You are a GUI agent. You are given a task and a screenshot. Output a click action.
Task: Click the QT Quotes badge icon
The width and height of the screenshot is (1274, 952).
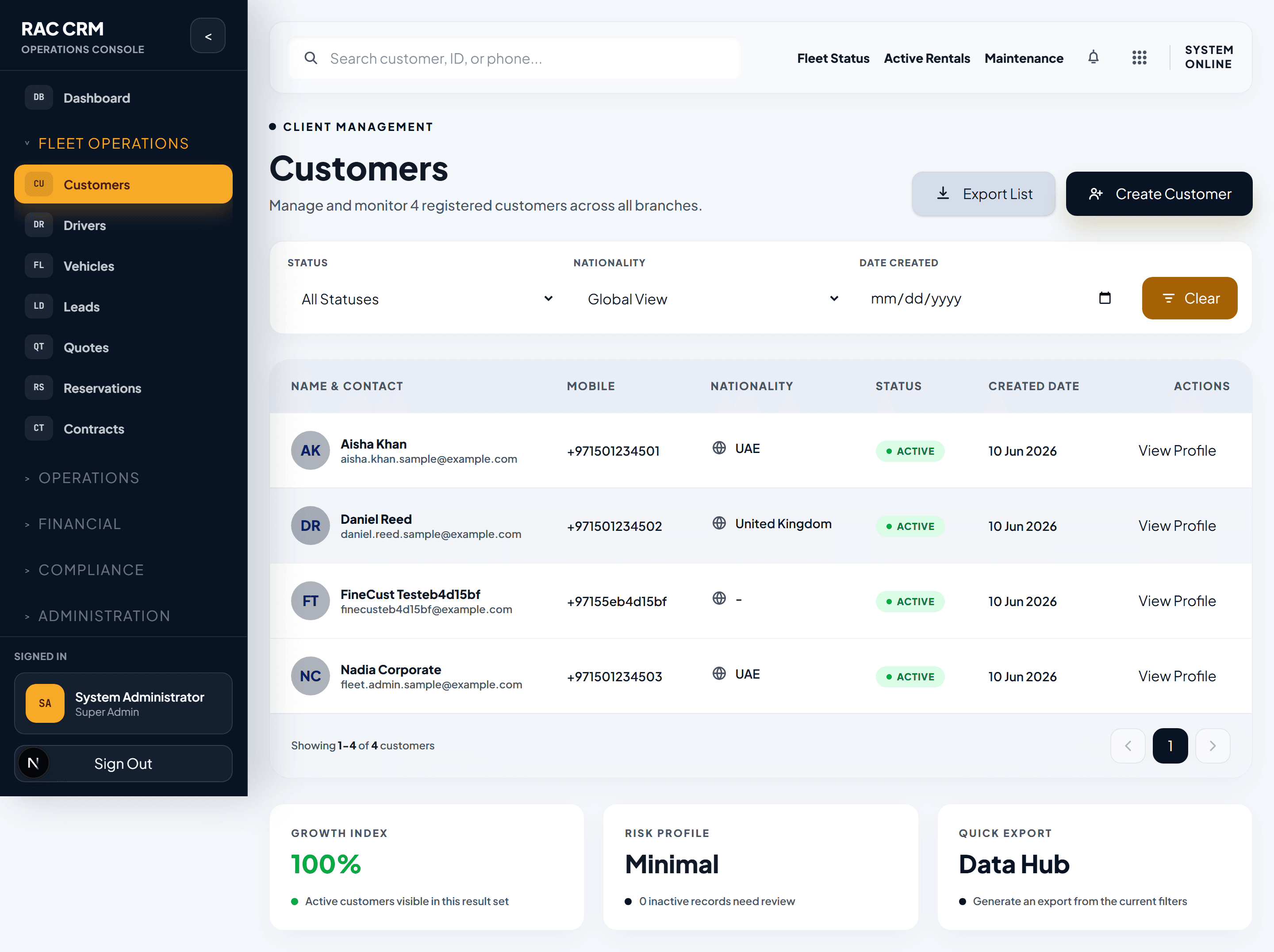click(38, 347)
